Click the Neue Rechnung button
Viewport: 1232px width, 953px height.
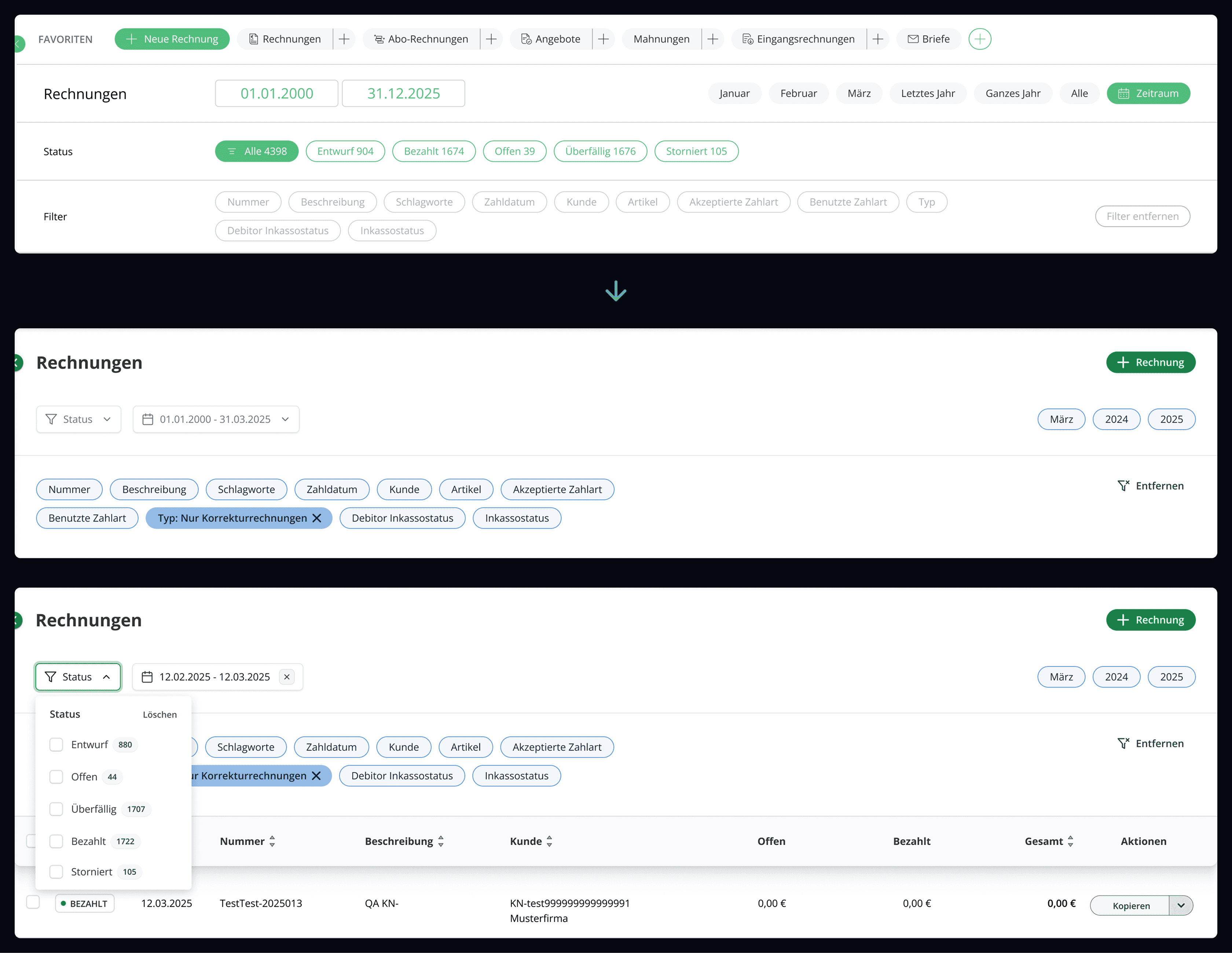pyautogui.click(x=172, y=39)
